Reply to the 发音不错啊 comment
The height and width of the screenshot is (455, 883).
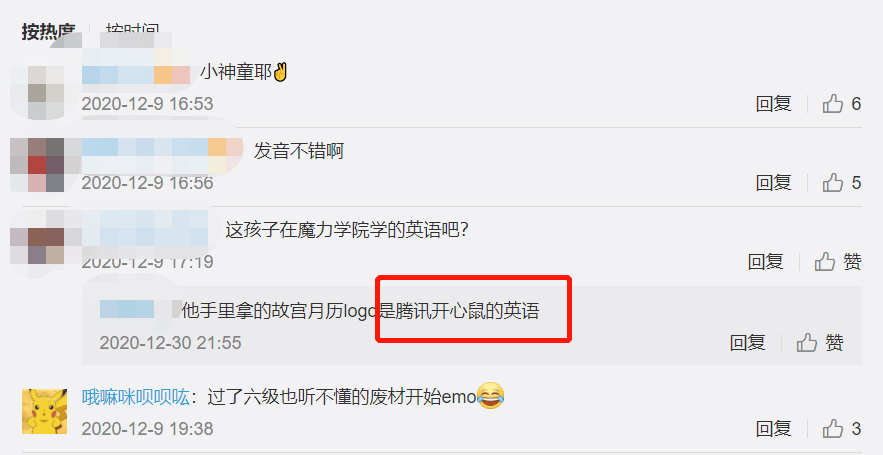coord(773,182)
